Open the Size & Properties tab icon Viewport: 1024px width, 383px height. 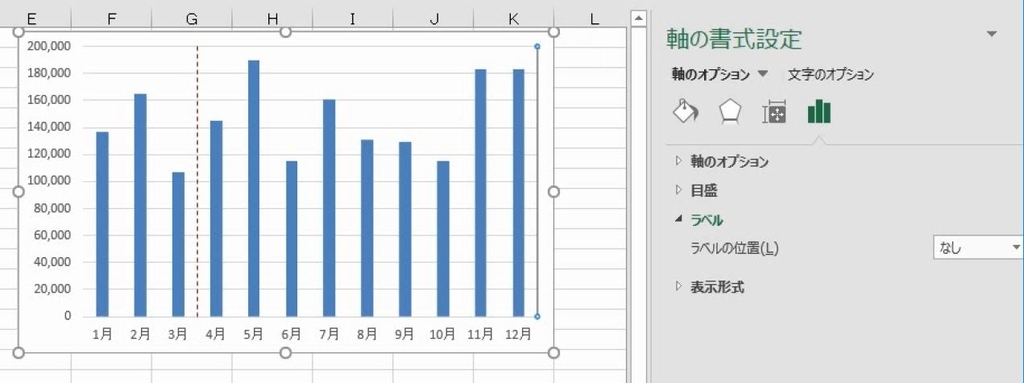pos(774,112)
